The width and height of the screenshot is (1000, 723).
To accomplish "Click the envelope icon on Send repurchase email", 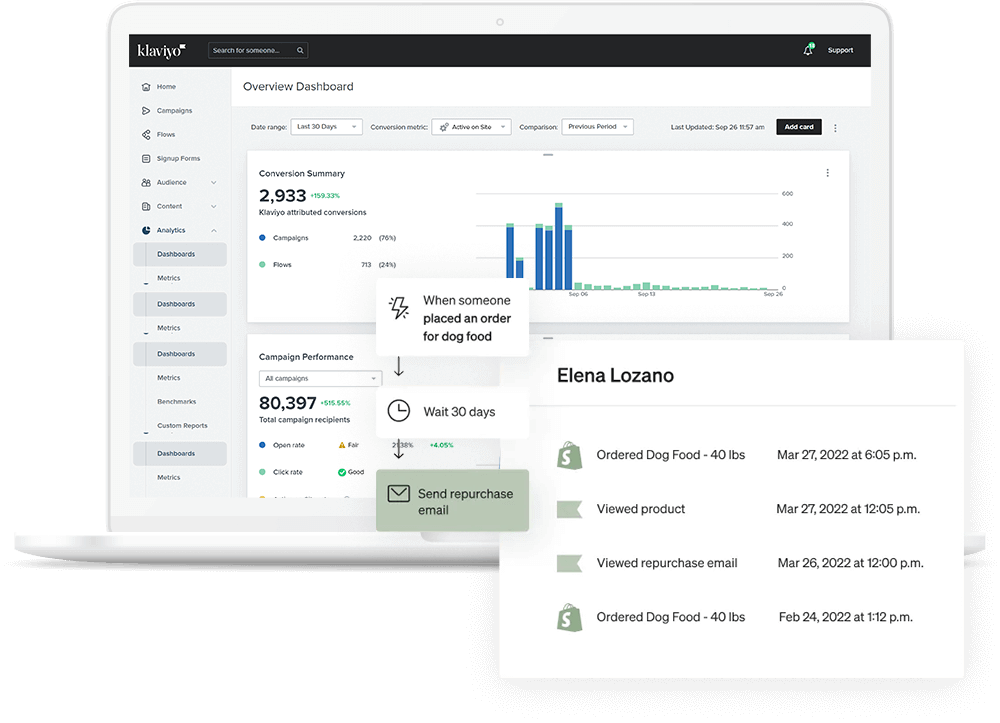I will pos(399,493).
